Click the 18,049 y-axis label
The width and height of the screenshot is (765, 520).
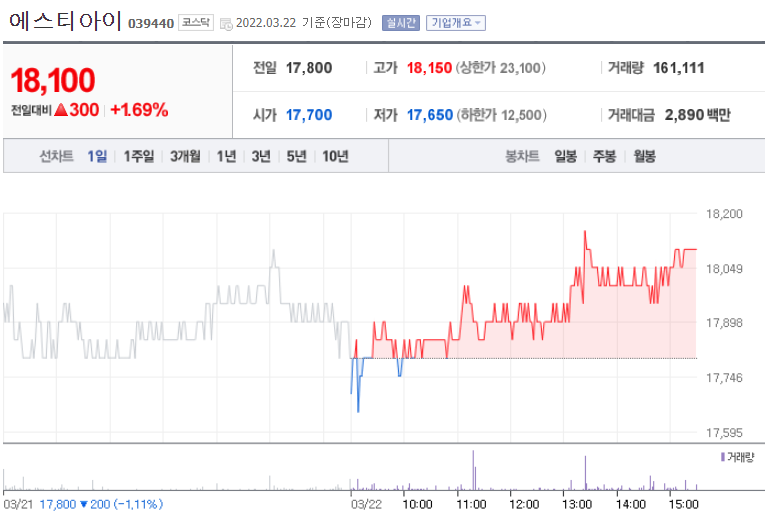(x=724, y=269)
